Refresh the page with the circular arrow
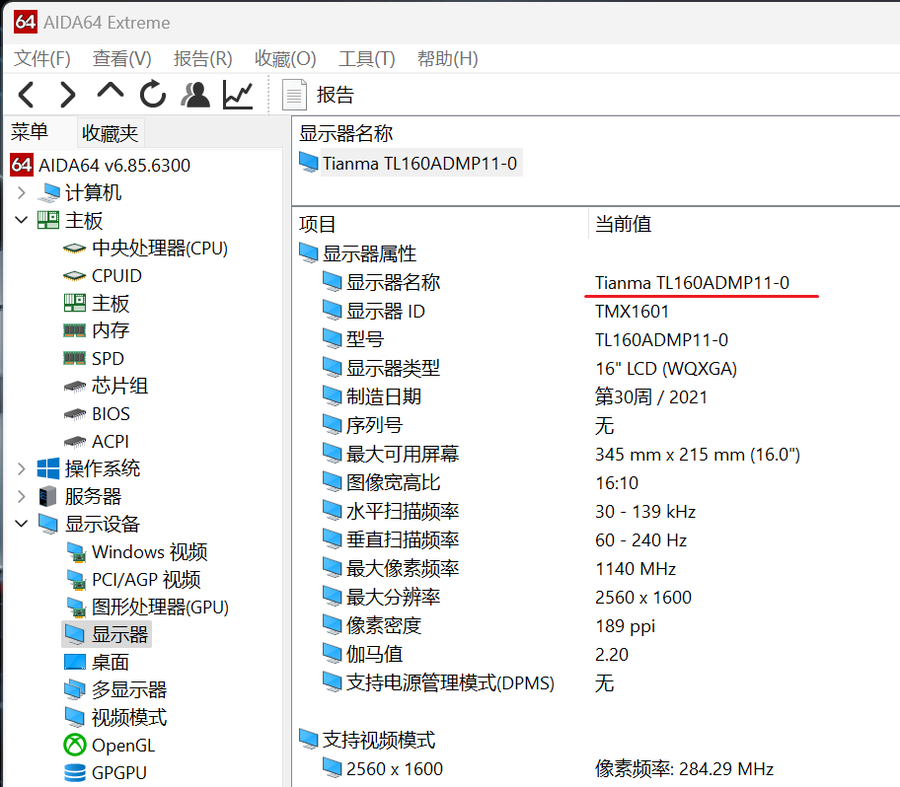This screenshot has height=787, width=900. point(153,94)
